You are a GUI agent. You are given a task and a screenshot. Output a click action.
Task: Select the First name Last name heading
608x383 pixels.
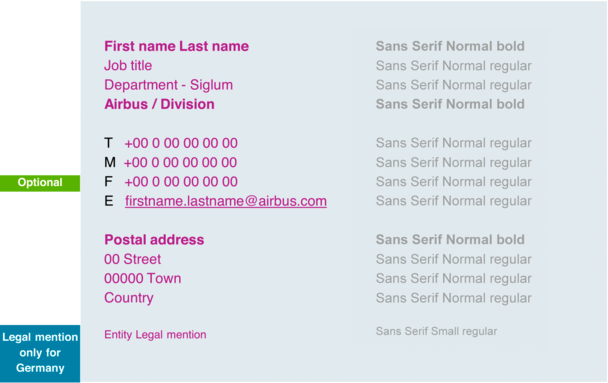click(176, 46)
